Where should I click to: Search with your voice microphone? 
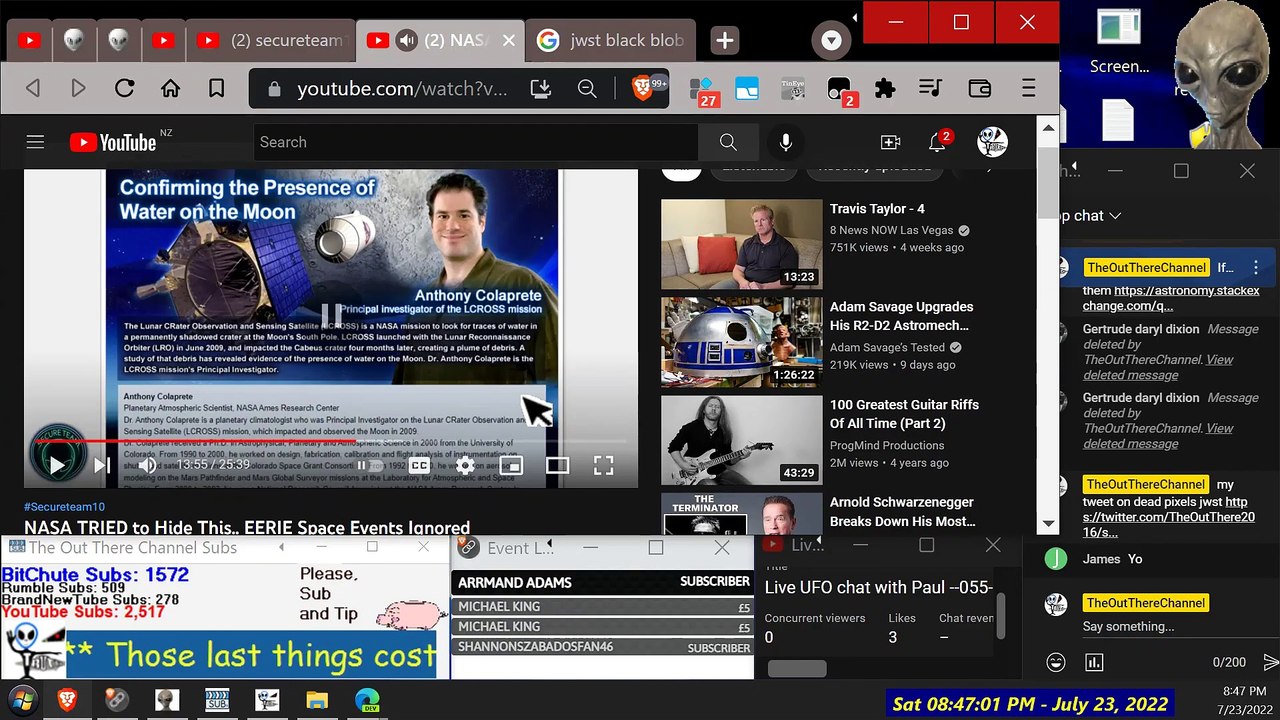(786, 142)
